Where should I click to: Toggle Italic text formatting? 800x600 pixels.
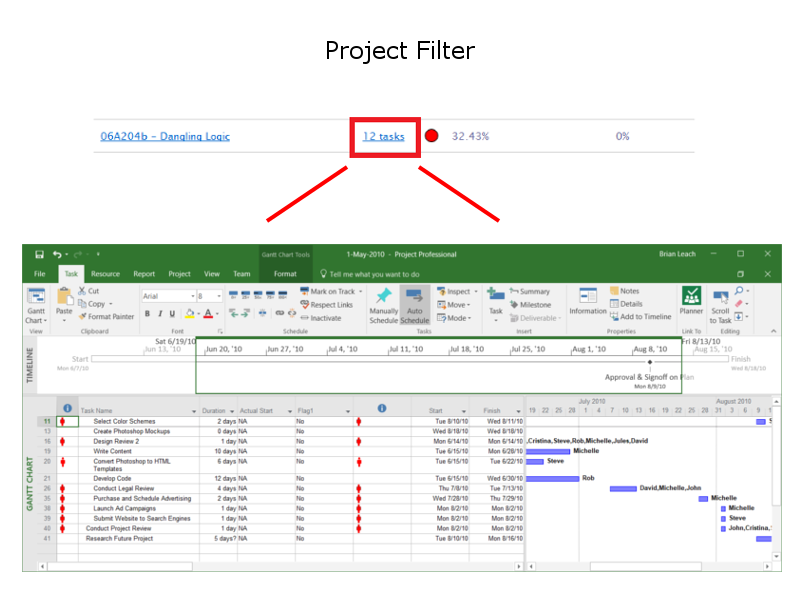(x=159, y=313)
